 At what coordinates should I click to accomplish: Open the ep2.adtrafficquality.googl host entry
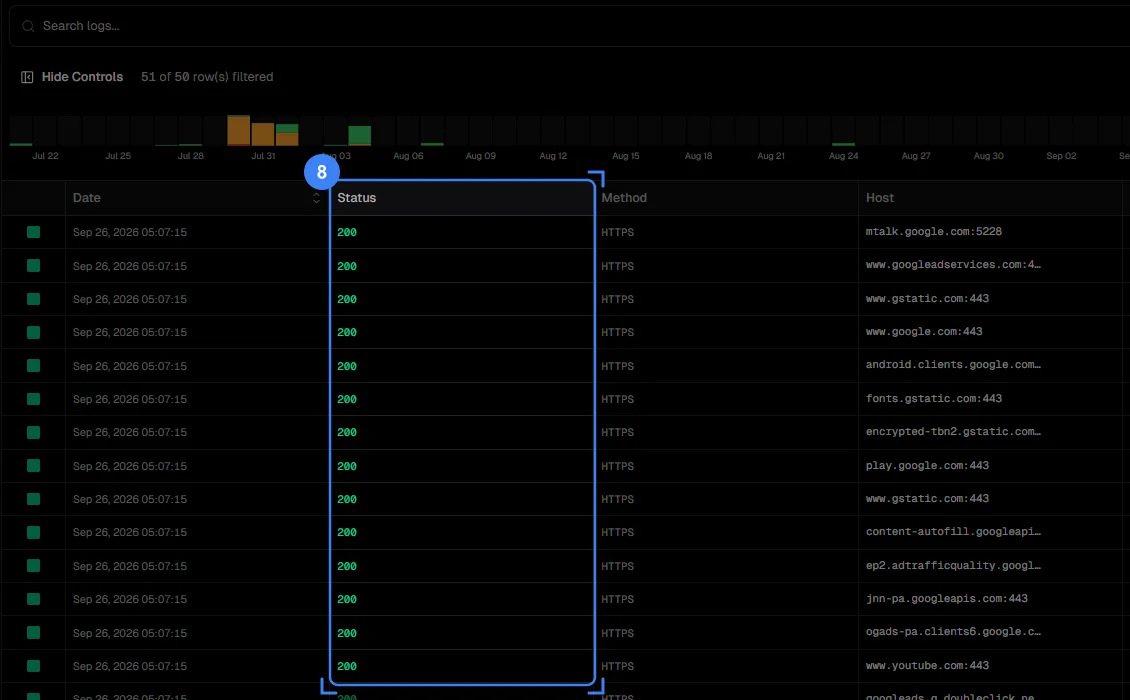(x=953, y=565)
